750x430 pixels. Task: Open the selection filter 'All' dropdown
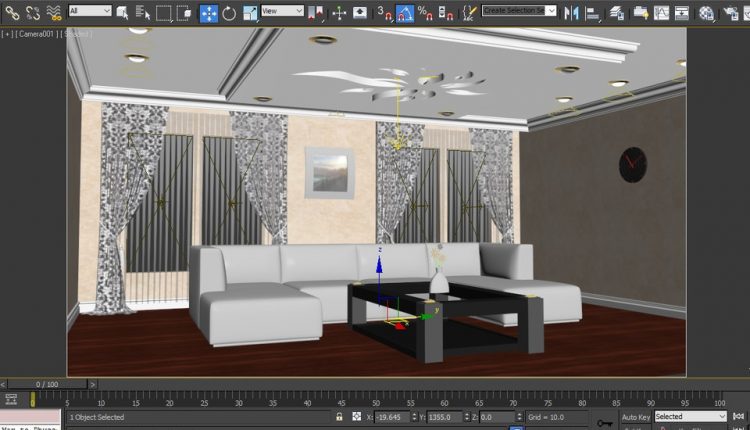click(90, 11)
